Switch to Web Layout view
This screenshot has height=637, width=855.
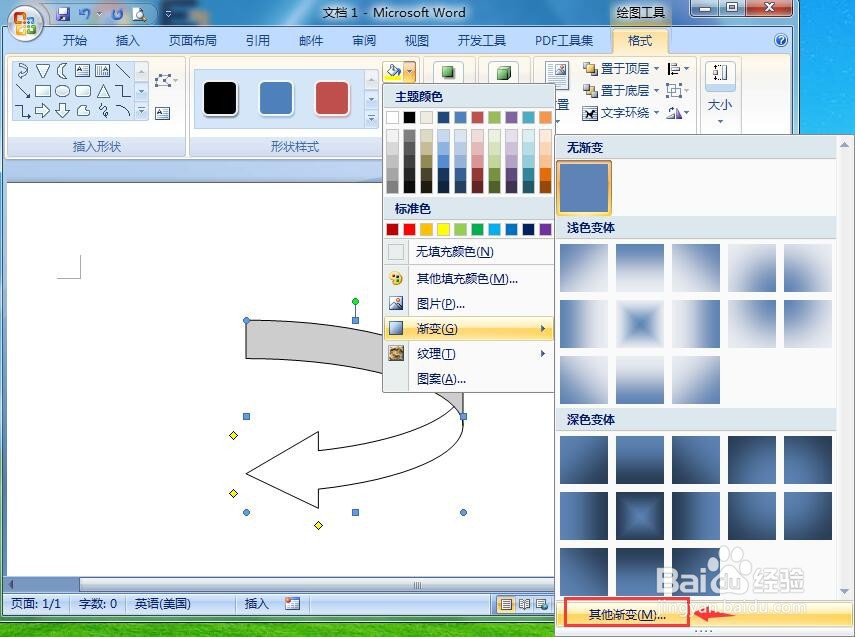click(x=541, y=604)
